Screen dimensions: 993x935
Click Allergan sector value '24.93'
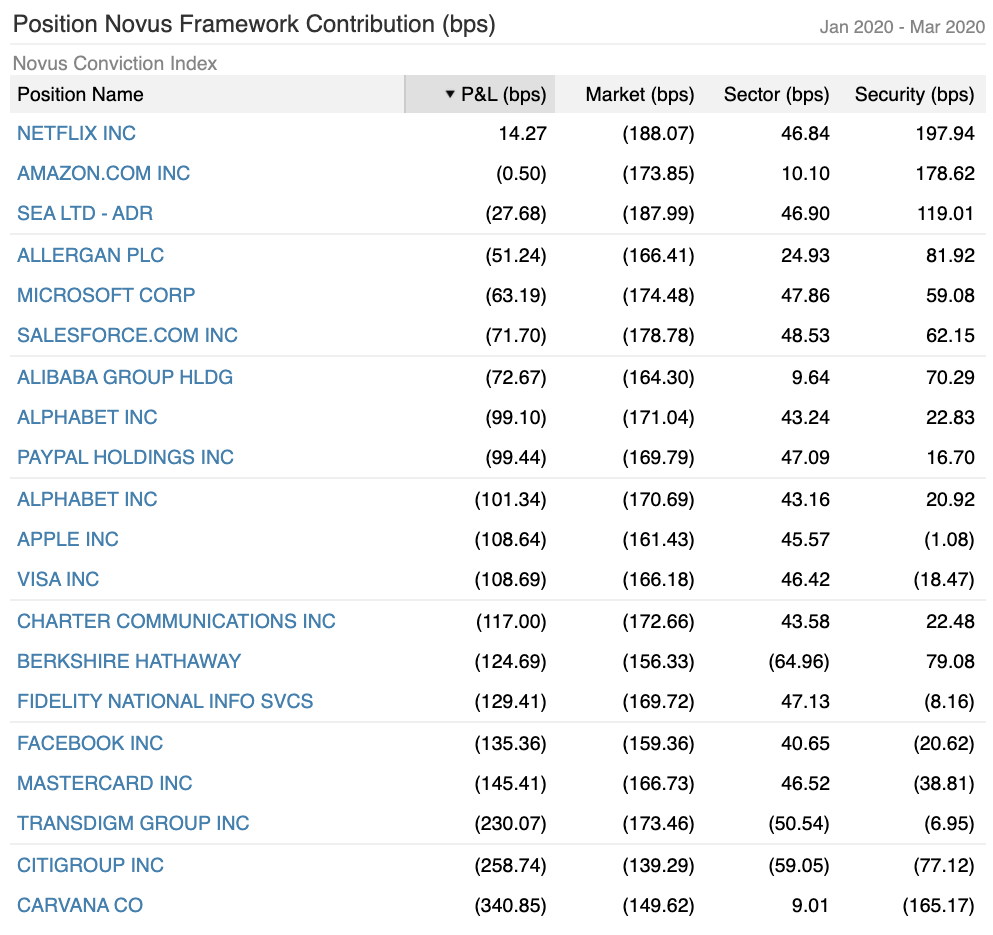coord(806,255)
